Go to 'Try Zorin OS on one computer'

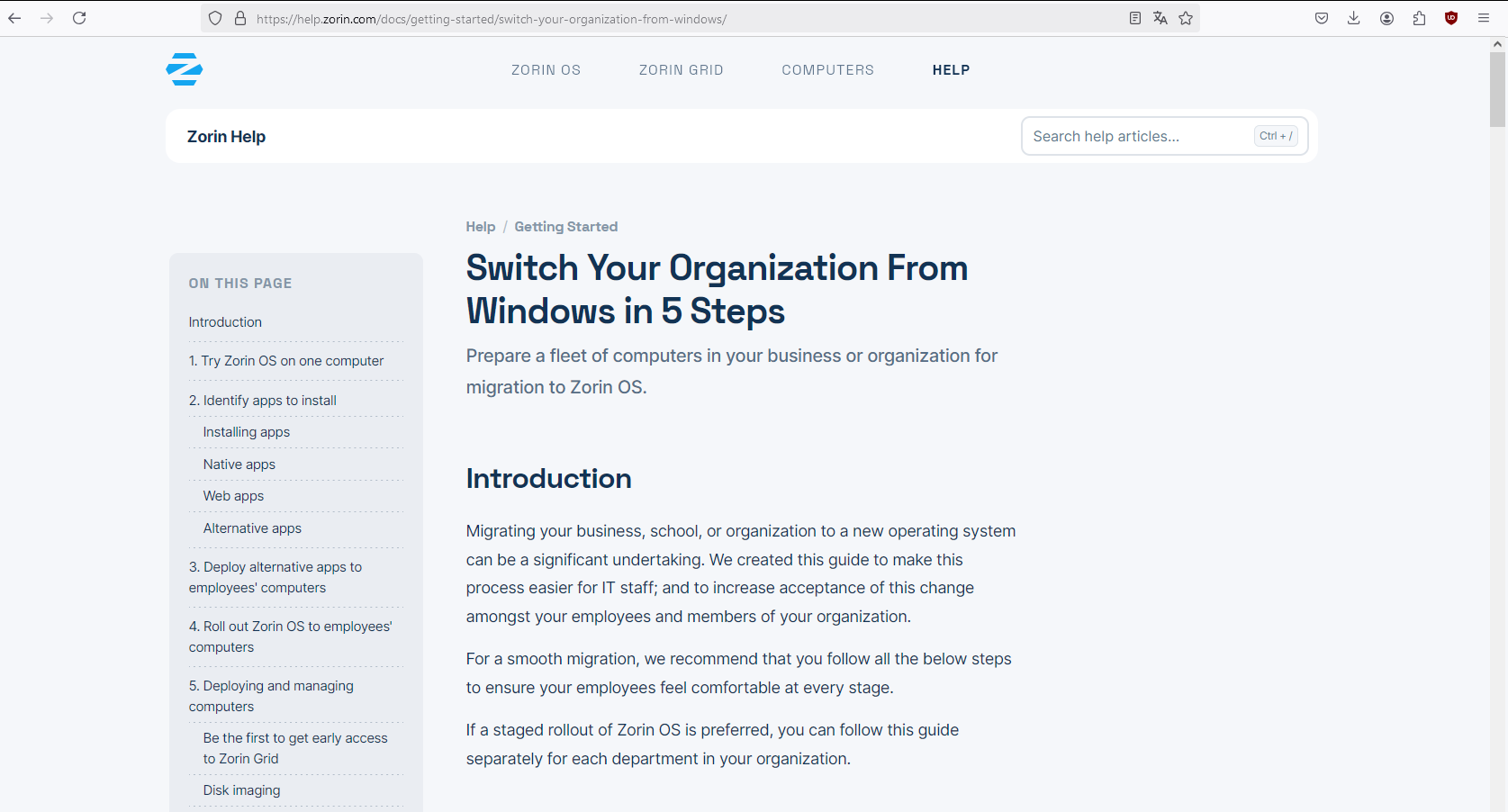[x=285, y=361]
